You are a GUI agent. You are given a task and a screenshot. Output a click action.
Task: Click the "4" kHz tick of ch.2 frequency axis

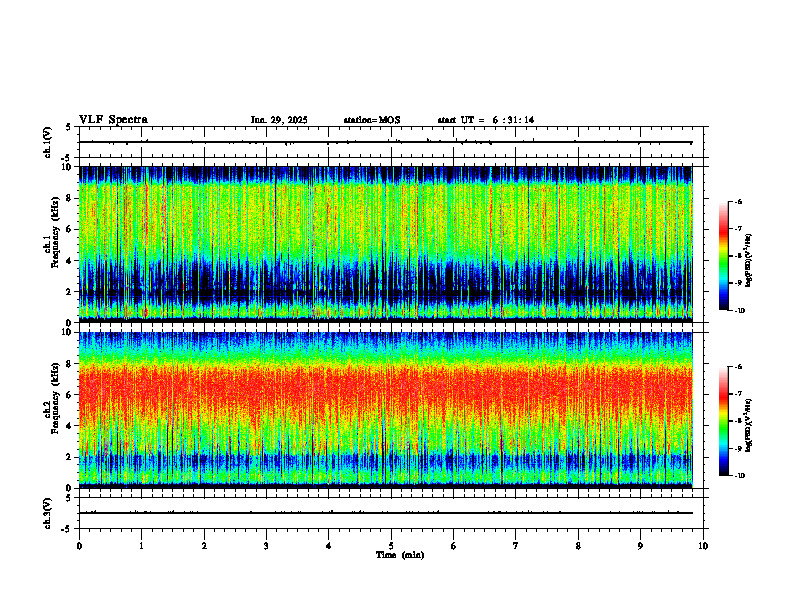(70, 426)
